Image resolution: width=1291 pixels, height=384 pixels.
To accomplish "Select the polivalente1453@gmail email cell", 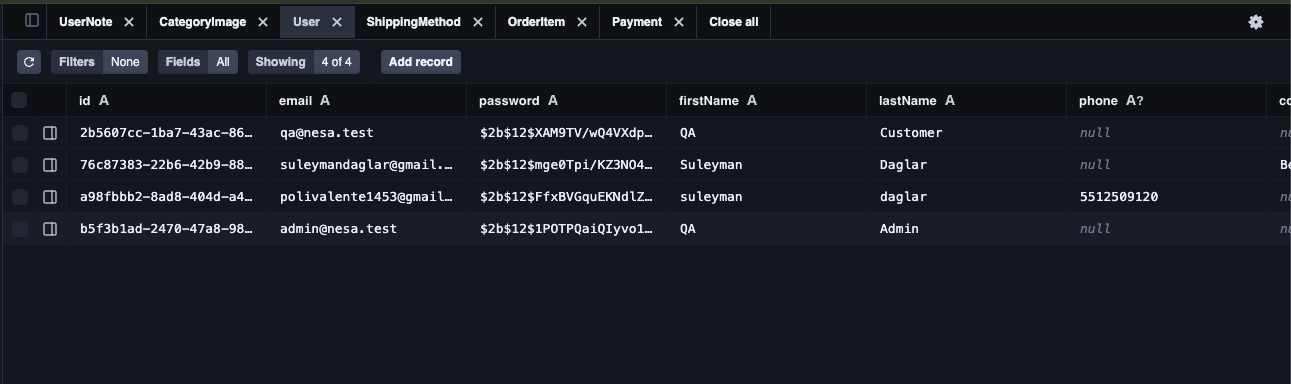I will point(366,197).
